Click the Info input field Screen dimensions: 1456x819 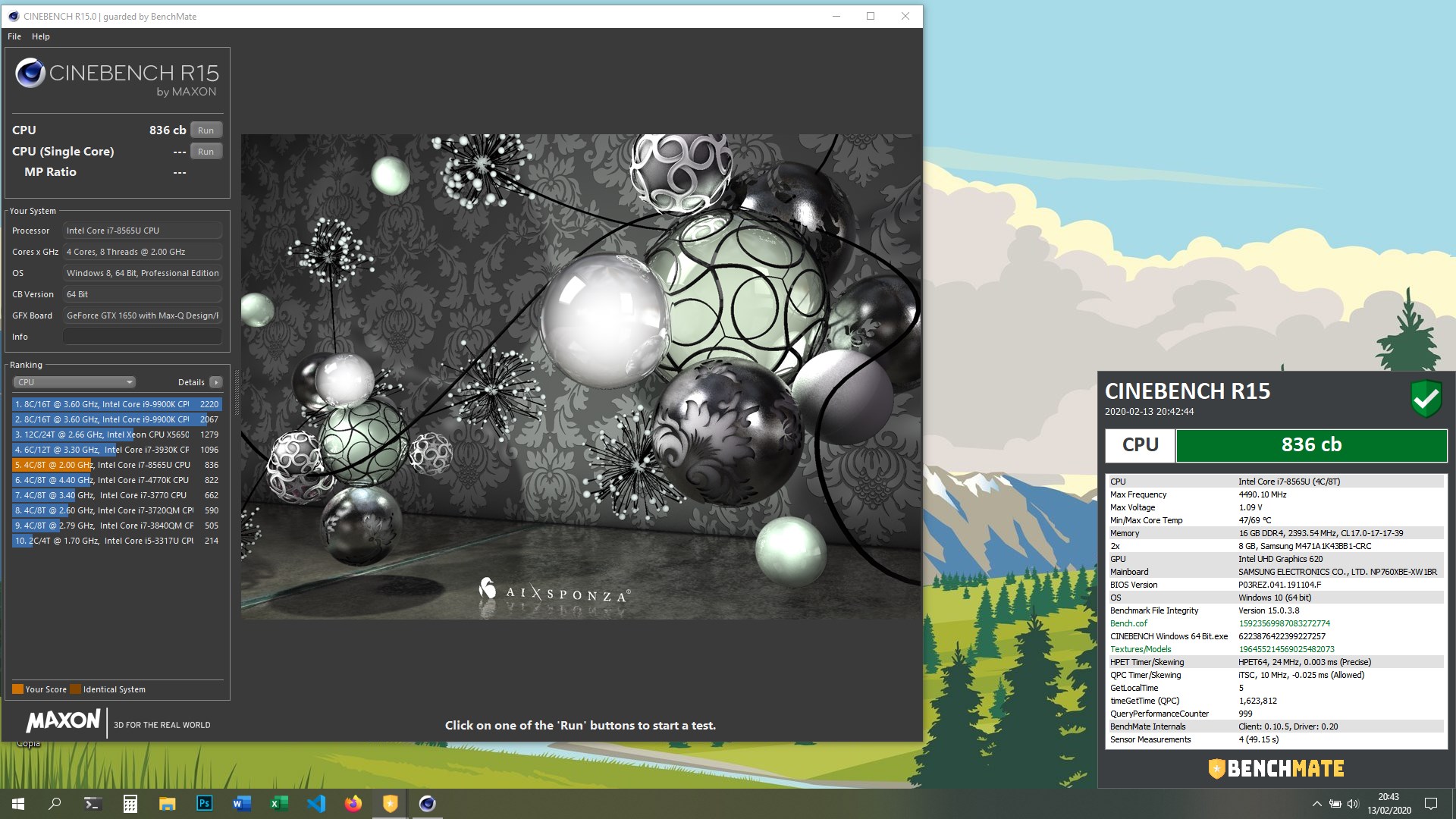click(x=143, y=337)
